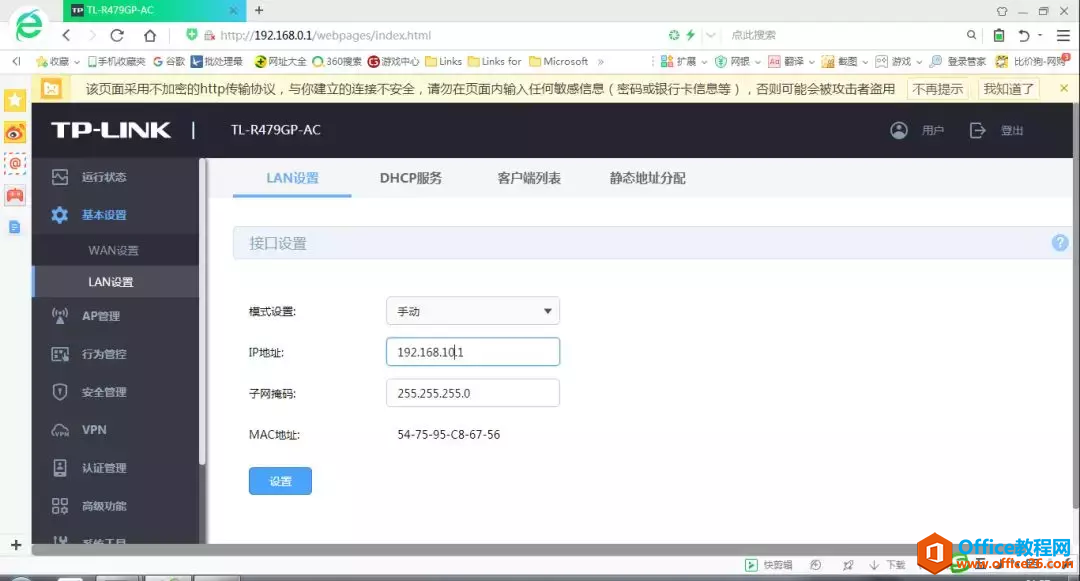Expand the 截图 screenshot dropdown

865,62
